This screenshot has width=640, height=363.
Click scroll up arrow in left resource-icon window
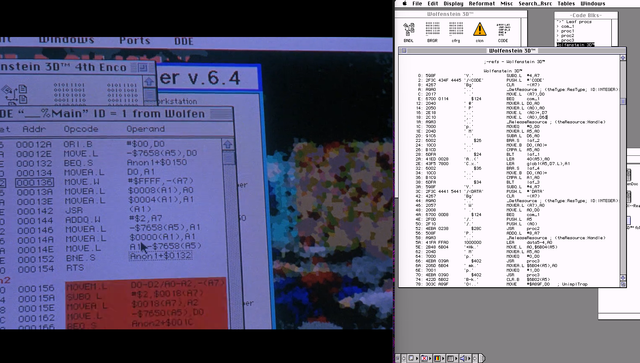pyautogui.click(x=149, y=81)
